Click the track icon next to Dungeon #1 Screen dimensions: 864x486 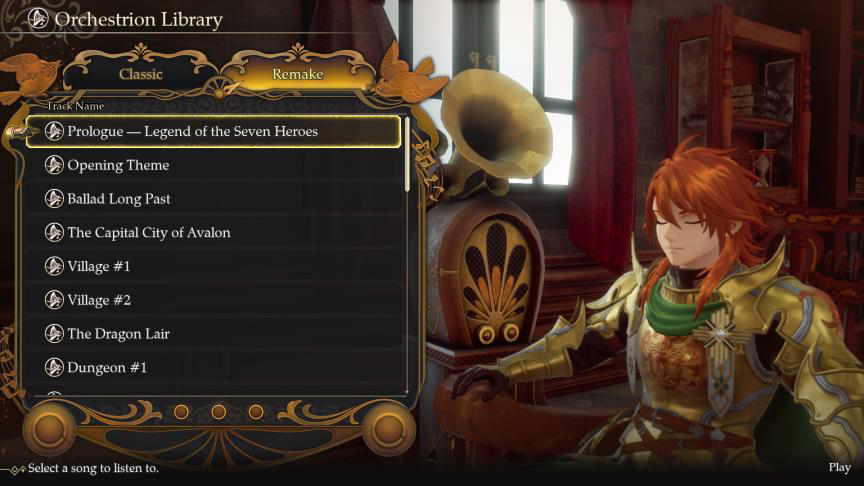(54, 367)
